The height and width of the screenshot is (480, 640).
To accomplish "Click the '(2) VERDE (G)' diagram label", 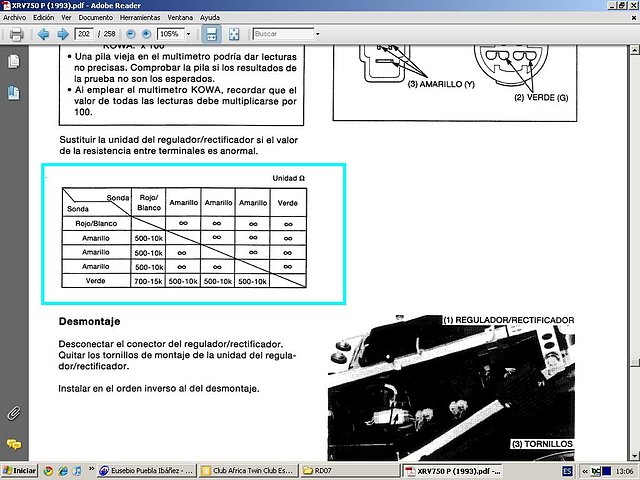I will [541, 97].
